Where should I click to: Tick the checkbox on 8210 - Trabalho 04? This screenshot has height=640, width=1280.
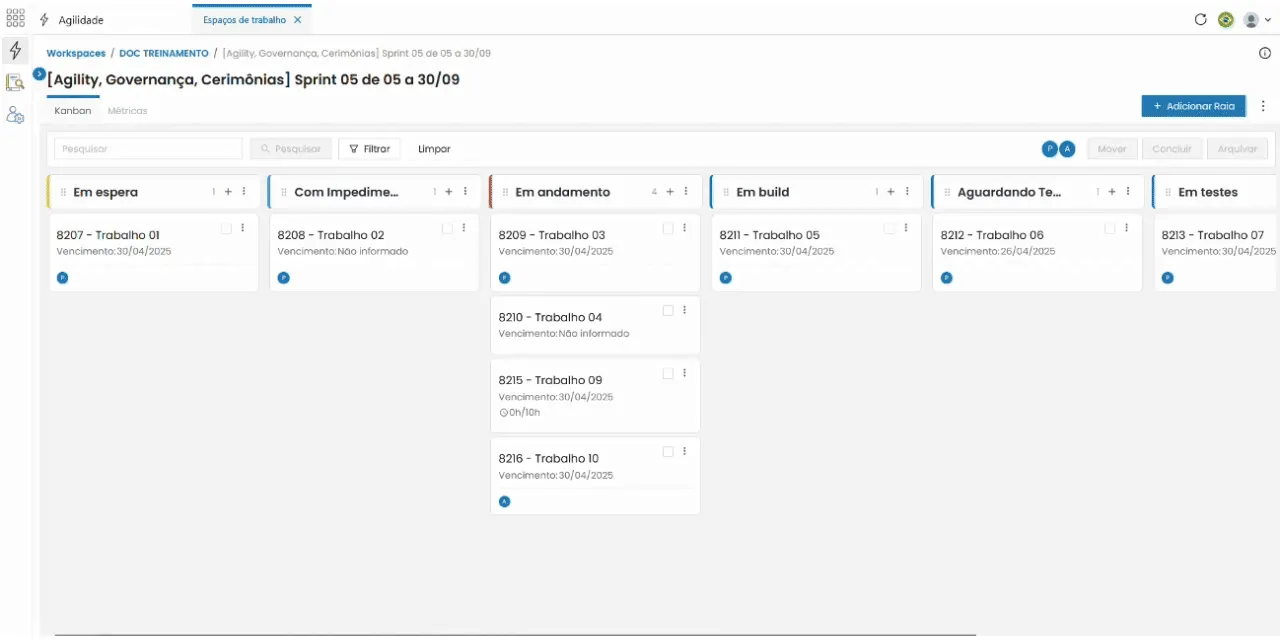(x=668, y=311)
